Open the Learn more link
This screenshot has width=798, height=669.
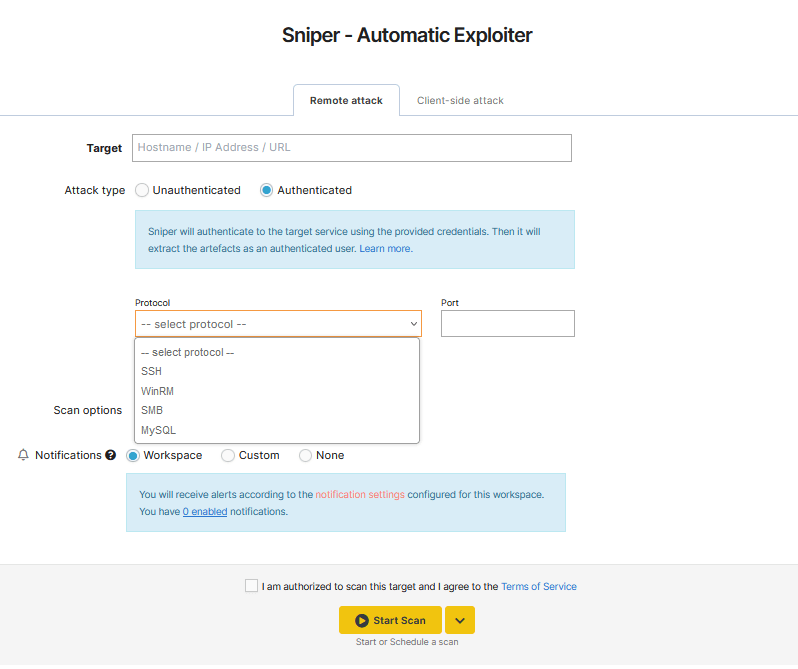pyautogui.click(x=385, y=248)
